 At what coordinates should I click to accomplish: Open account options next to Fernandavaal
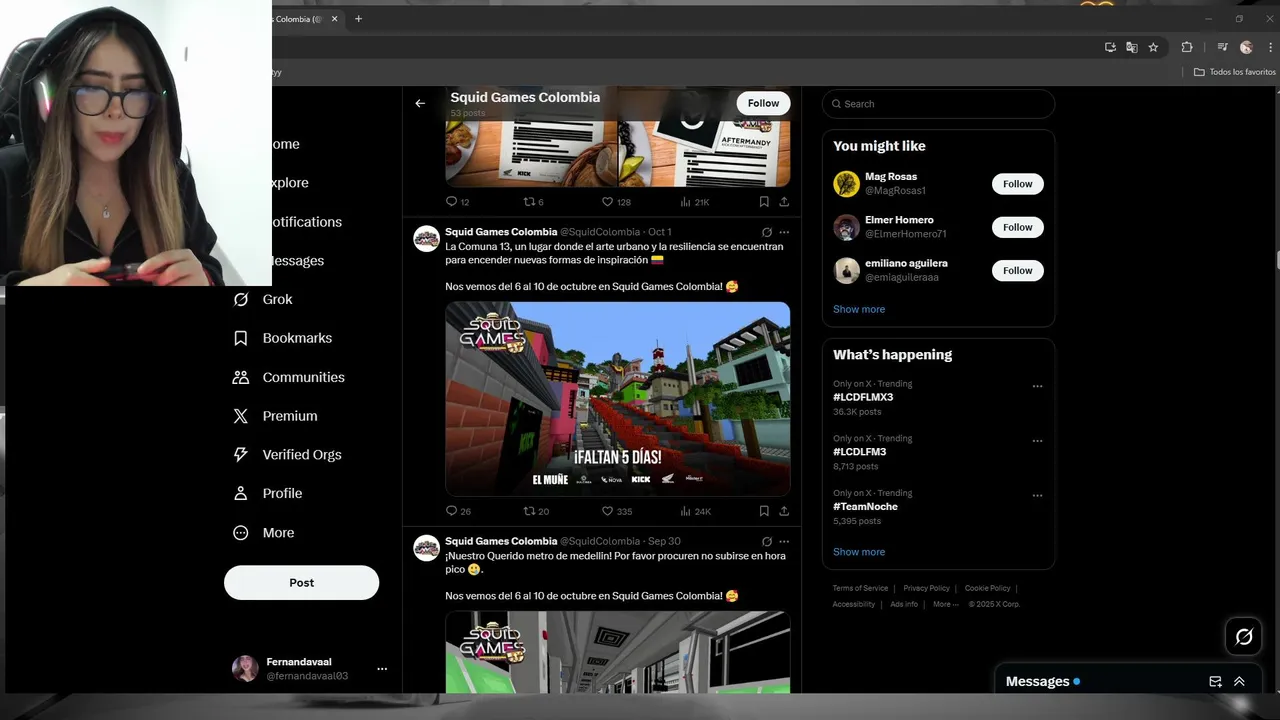coord(382,669)
